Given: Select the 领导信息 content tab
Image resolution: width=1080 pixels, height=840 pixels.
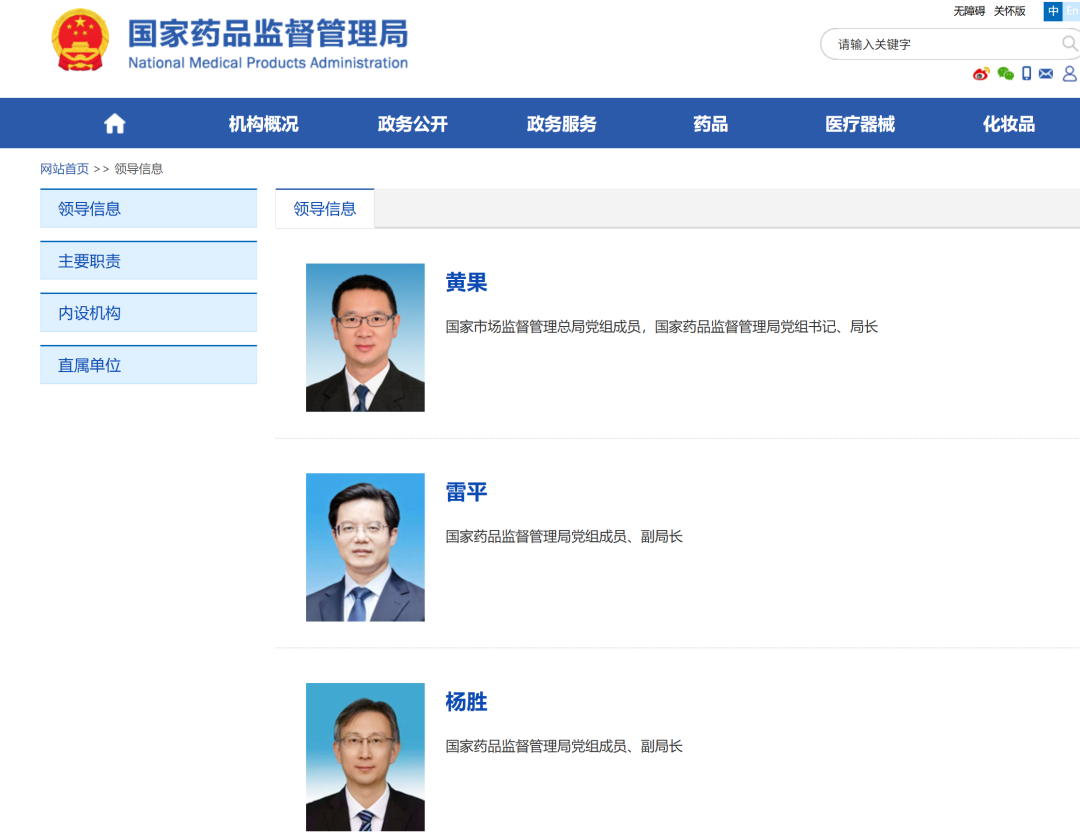Looking at the screenshot, I should point(324,208).
